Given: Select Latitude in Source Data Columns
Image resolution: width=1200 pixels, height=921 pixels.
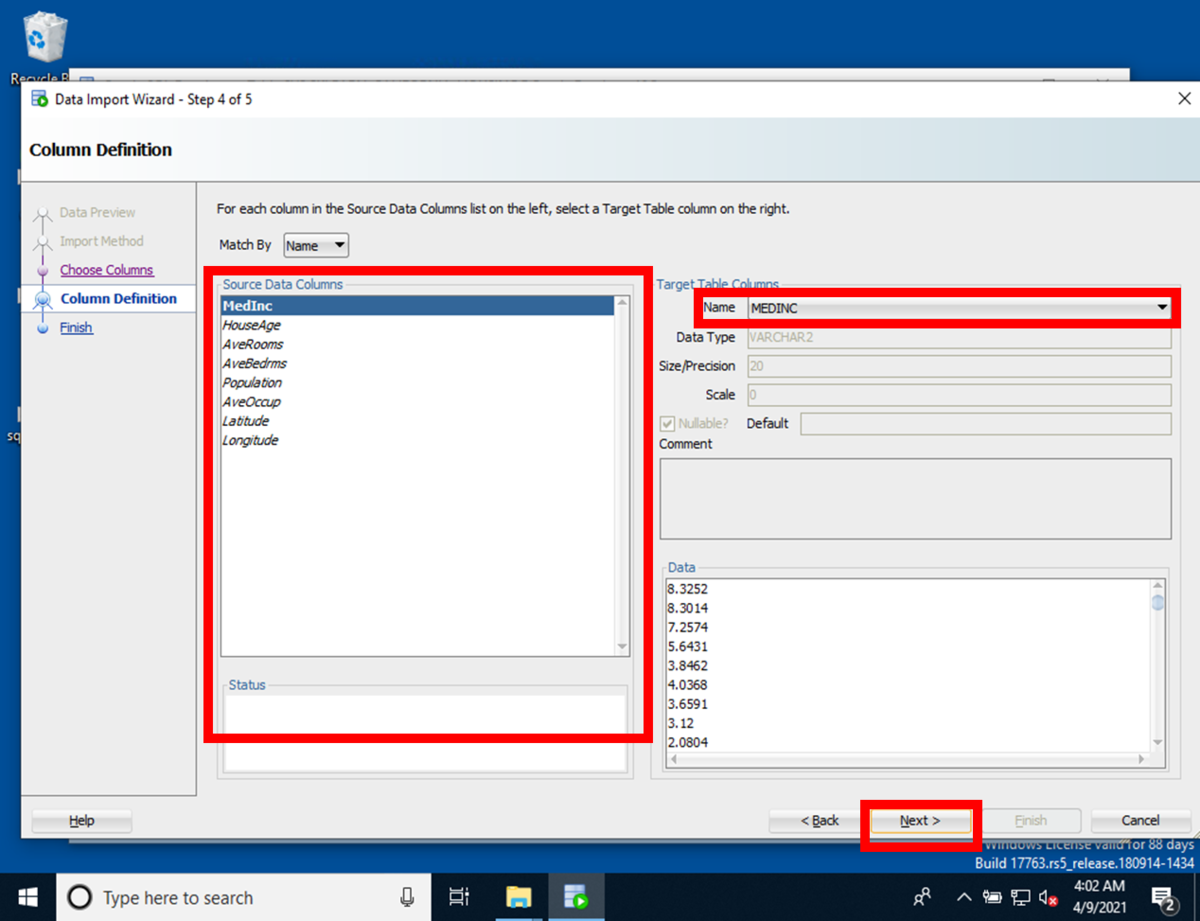Looking at the screenshot, I should coord(417,421).
